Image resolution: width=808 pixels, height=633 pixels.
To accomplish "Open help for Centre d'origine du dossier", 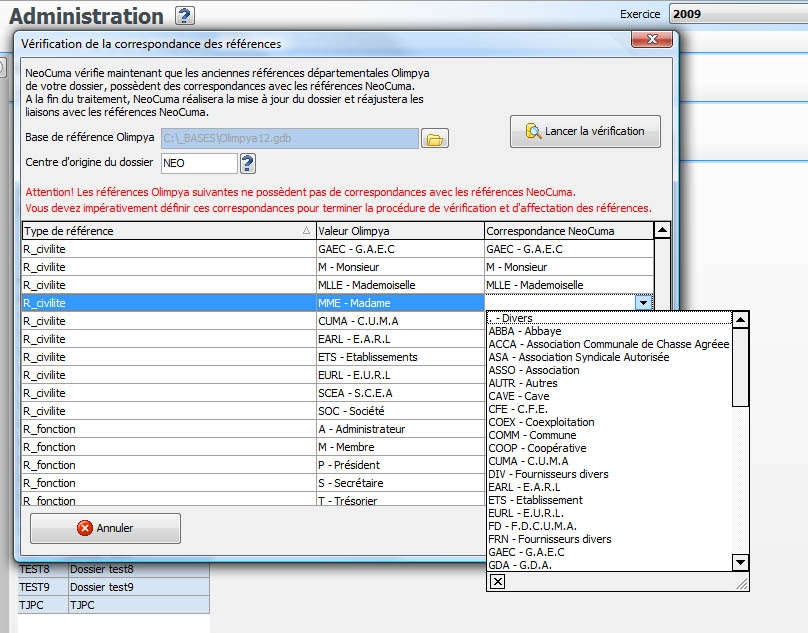I will click(x=247, y=163).
